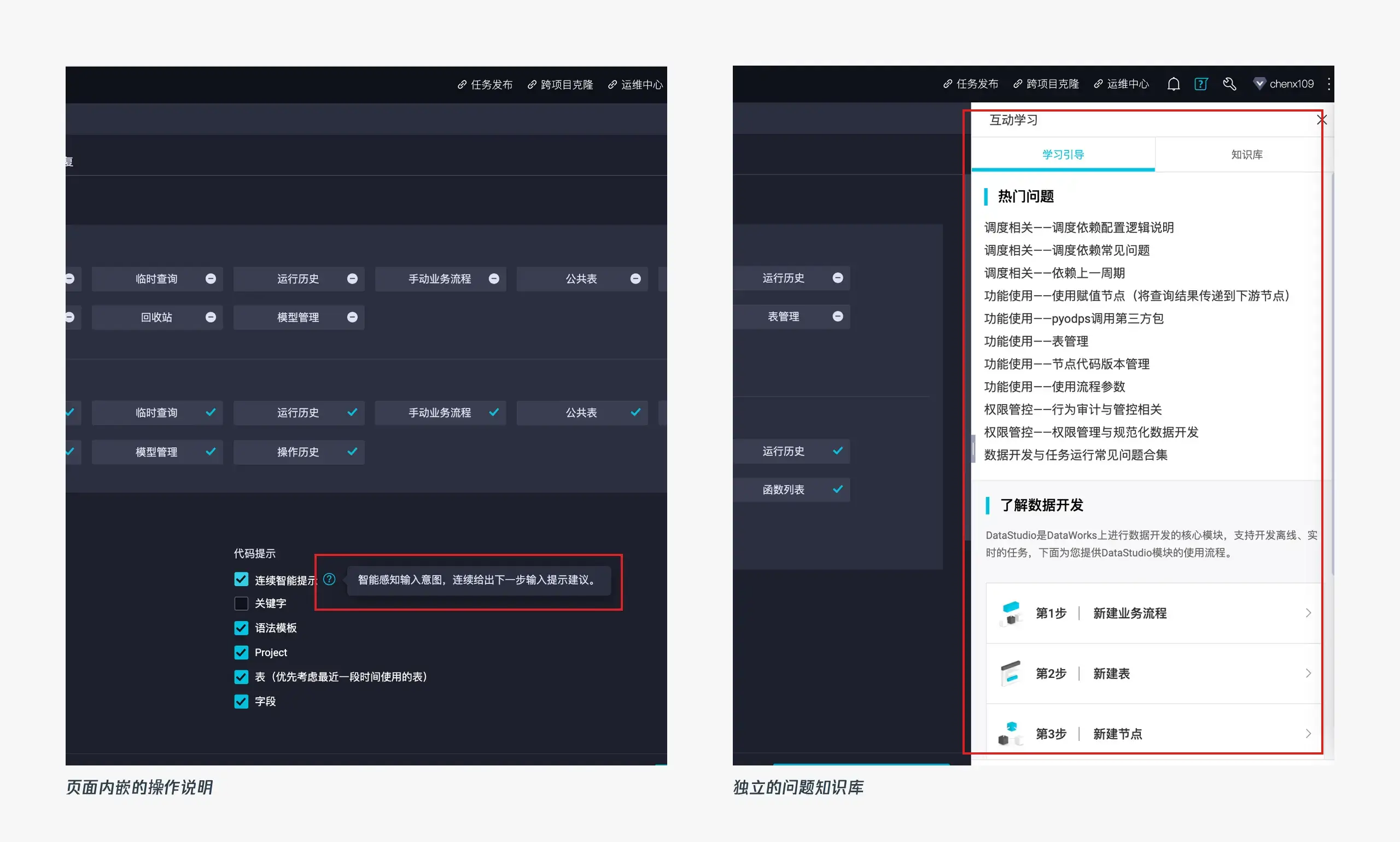Uncheck the 字段 checkbox

(x=241, y=702)
